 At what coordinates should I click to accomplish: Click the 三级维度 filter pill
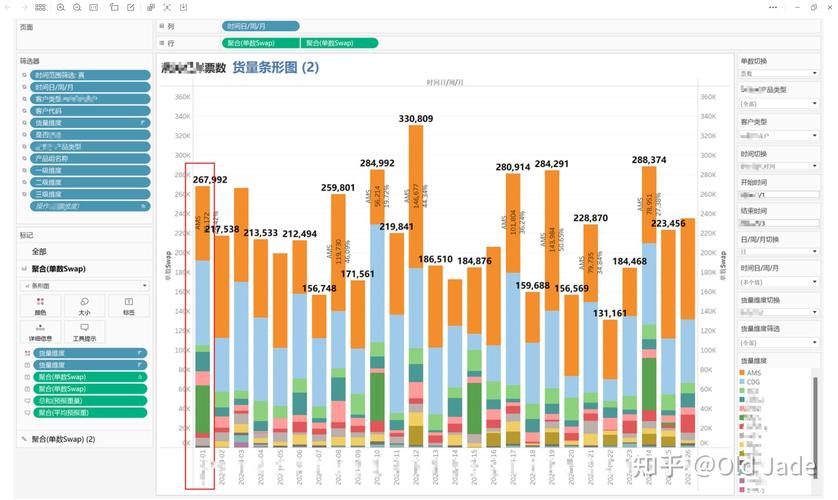[x=90, y=194]
